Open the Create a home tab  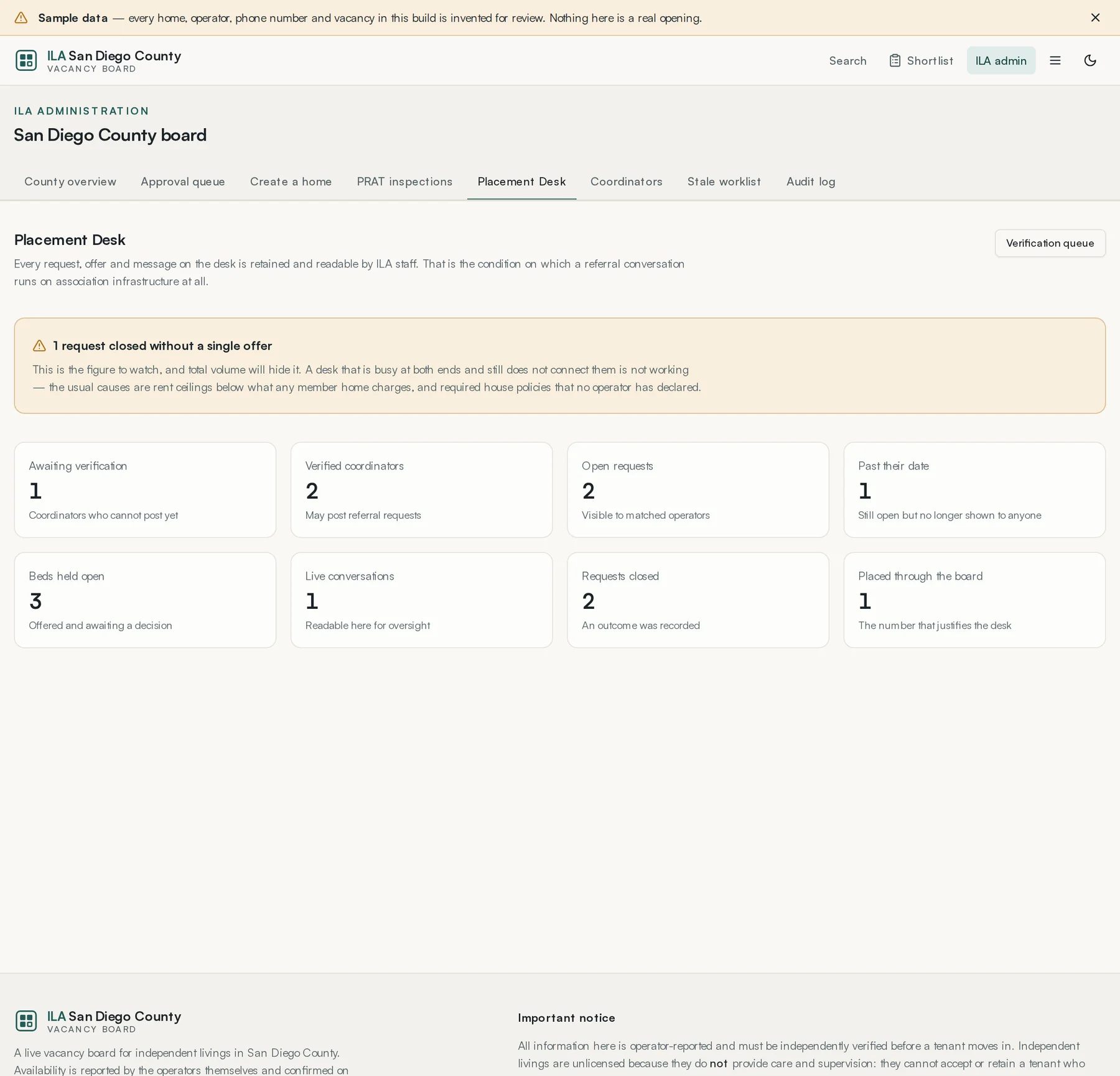(291, 182)
